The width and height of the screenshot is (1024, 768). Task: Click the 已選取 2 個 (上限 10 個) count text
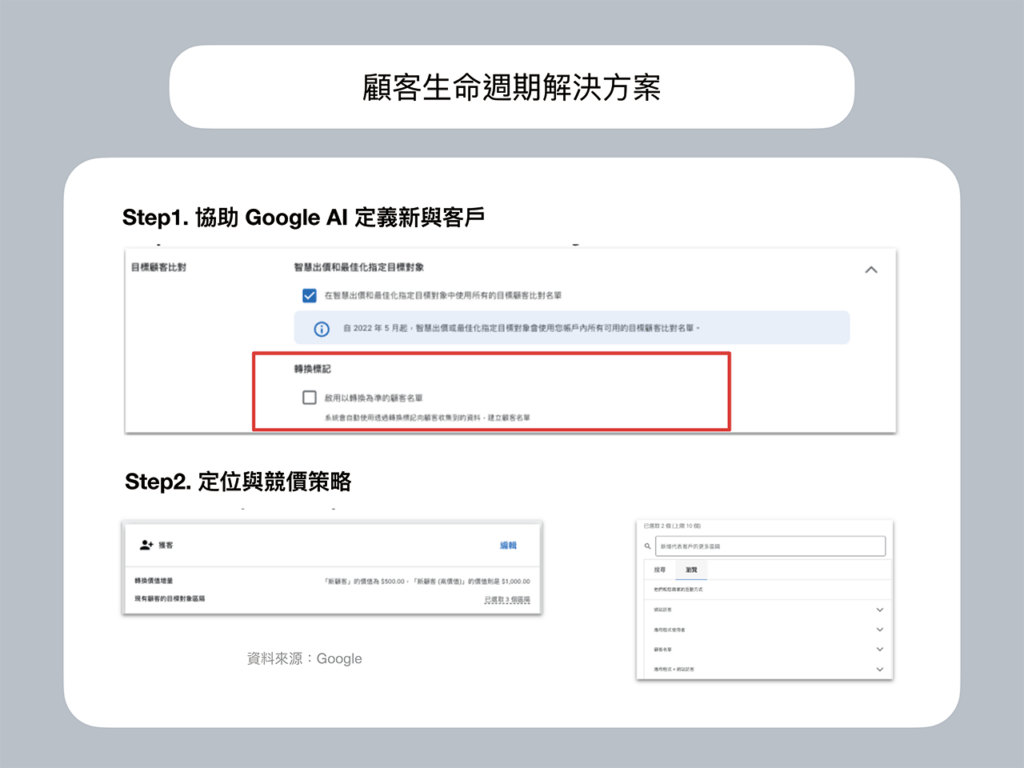click(x=672, y=526)
